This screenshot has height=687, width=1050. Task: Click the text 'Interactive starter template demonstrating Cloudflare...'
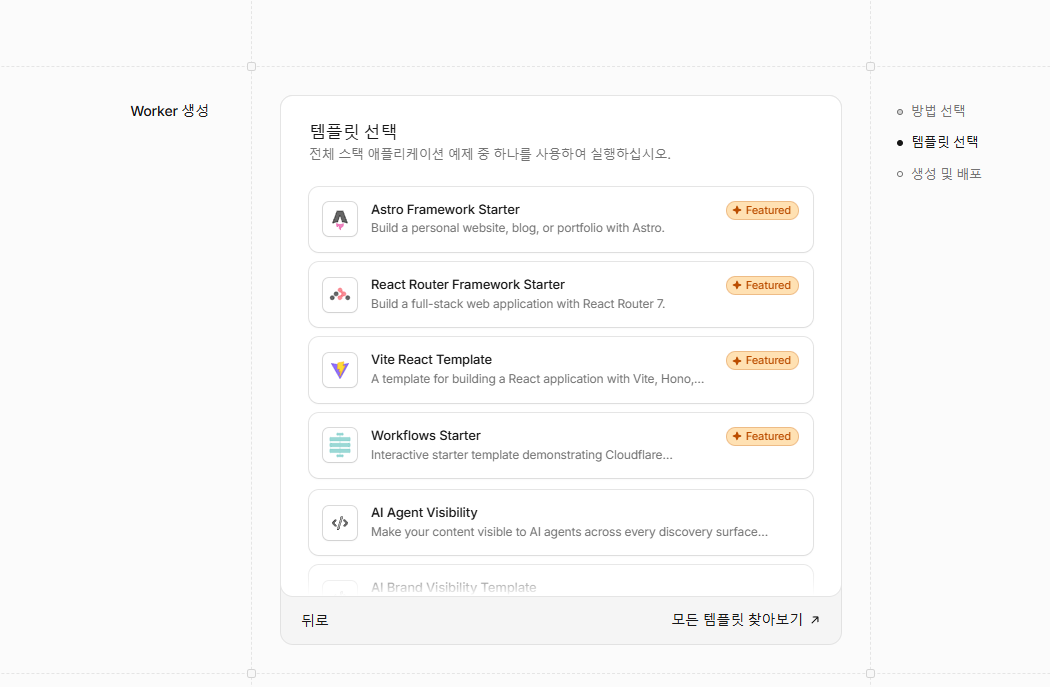tap(522, 455)
